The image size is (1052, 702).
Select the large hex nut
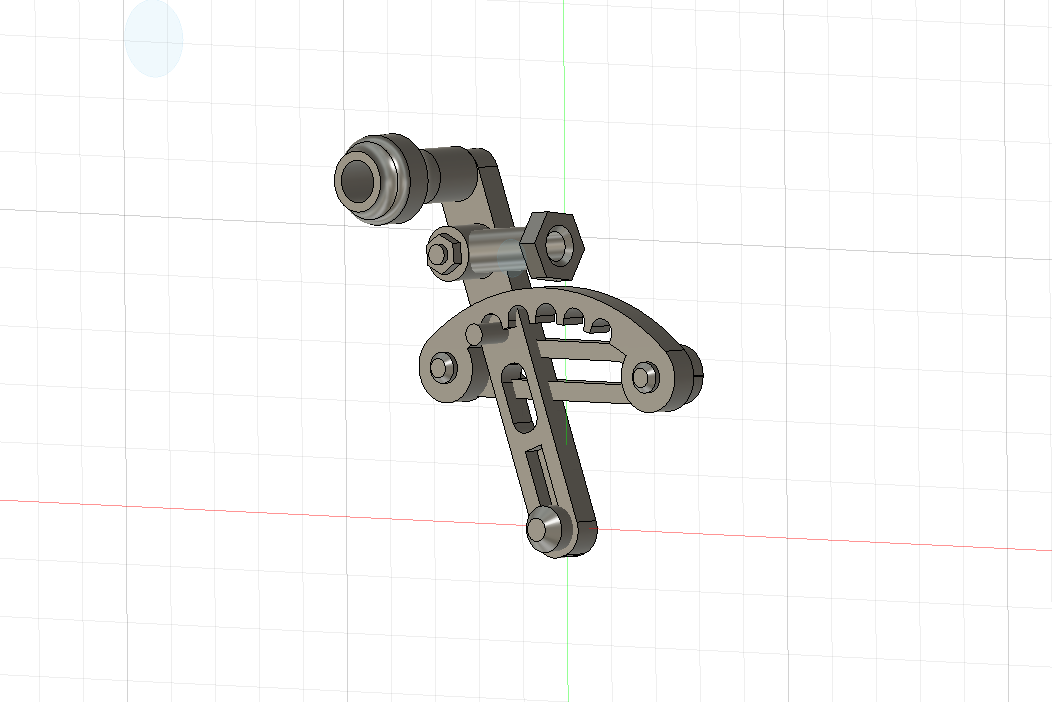point(553,243)
